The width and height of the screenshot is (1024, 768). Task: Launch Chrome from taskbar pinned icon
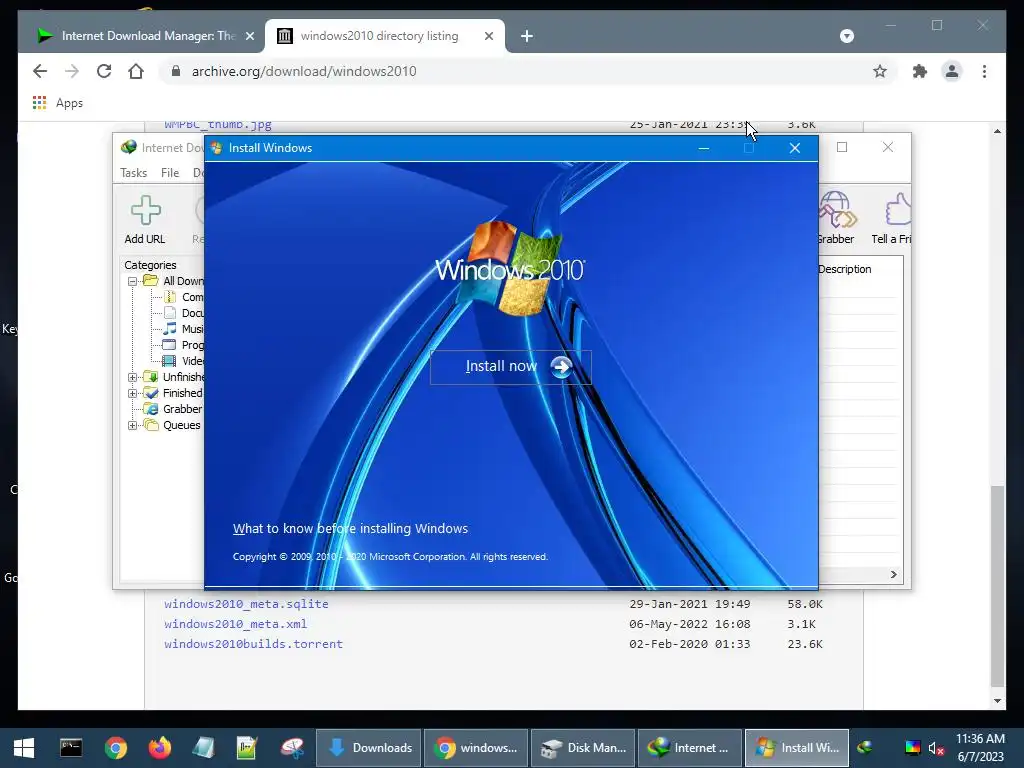(116, 748)
